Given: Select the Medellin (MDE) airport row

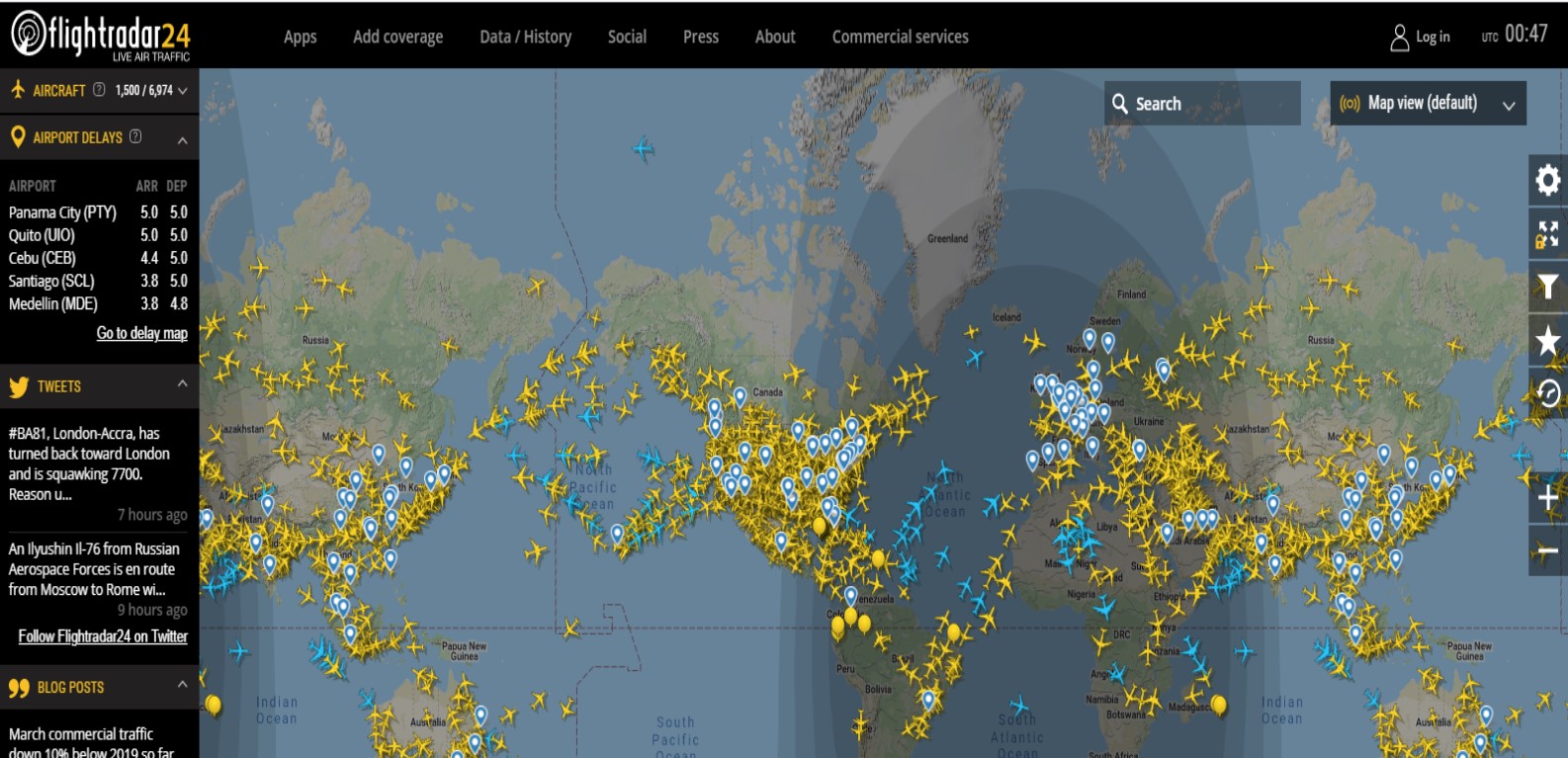Looking at the screenshot, I should (98, 303).
